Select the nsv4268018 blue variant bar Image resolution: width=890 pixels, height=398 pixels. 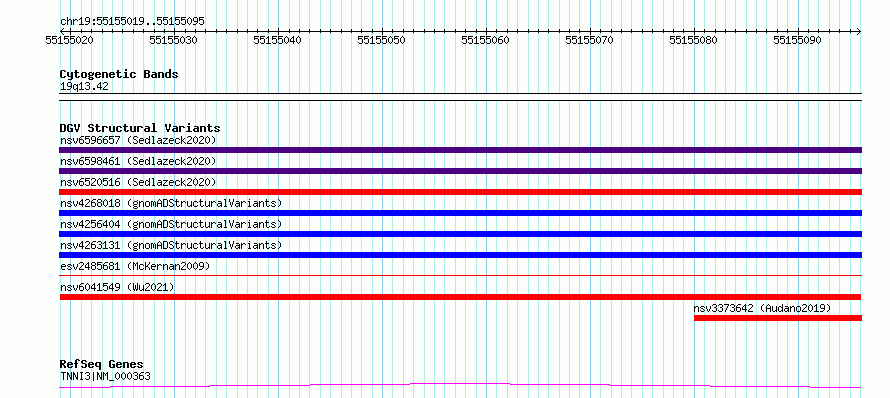tap(460, 213)
